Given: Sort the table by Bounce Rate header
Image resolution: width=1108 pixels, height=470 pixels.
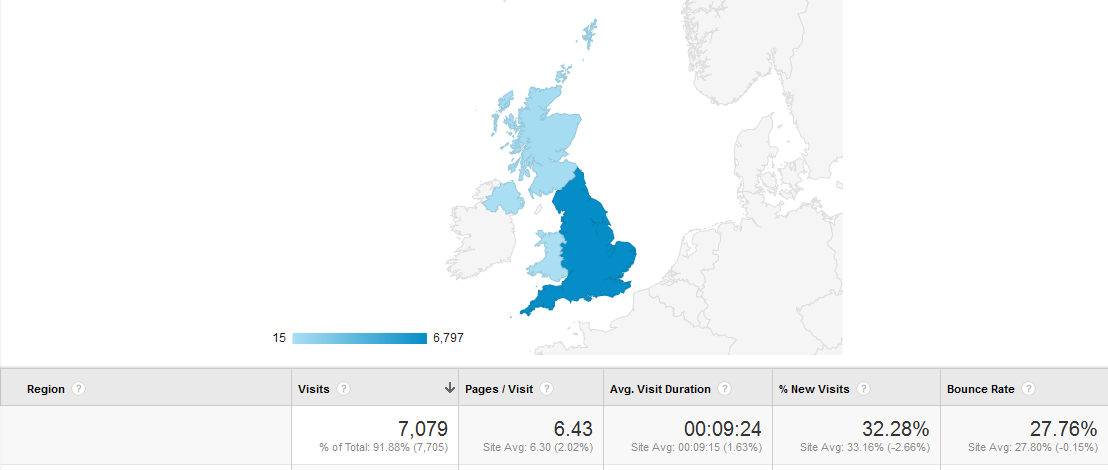Looking at the screenshot, I should pyautogui.click(x=981, y=389).
